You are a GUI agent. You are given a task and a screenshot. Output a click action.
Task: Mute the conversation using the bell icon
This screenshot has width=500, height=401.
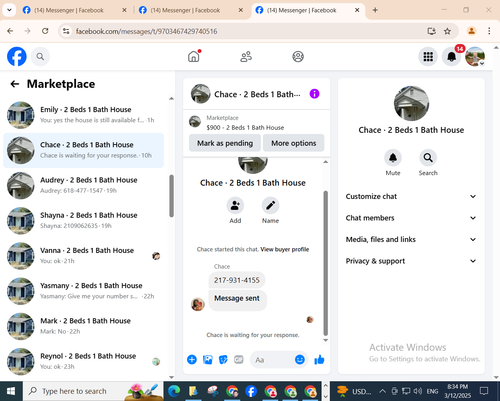tap(393, 158)
